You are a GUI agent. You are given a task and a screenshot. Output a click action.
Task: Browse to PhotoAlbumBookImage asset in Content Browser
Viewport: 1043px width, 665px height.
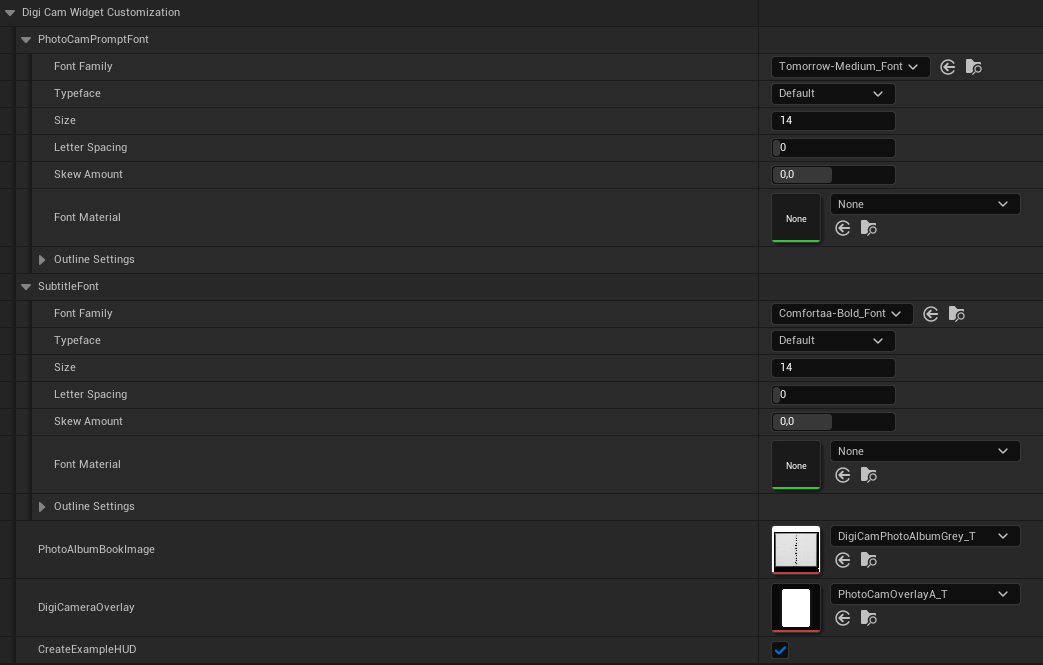point(868,561)
